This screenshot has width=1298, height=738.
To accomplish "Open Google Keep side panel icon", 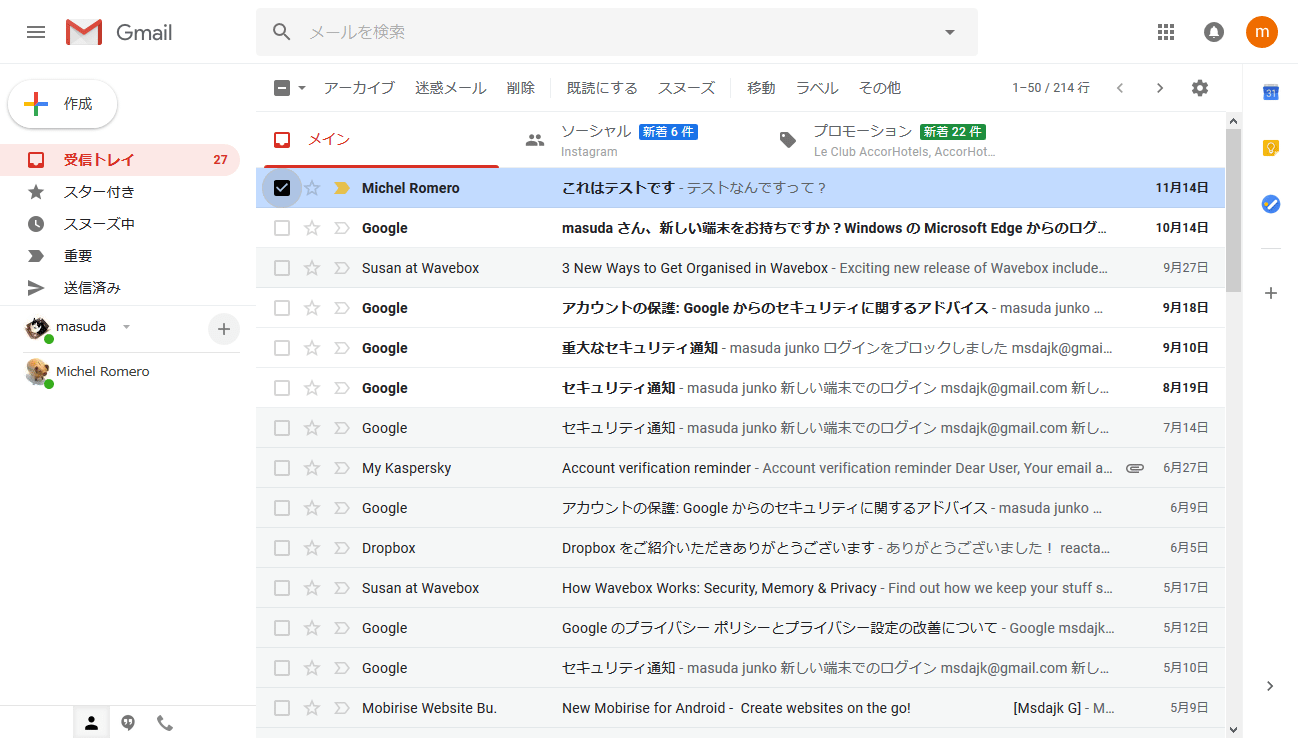I will point(1271,148).
